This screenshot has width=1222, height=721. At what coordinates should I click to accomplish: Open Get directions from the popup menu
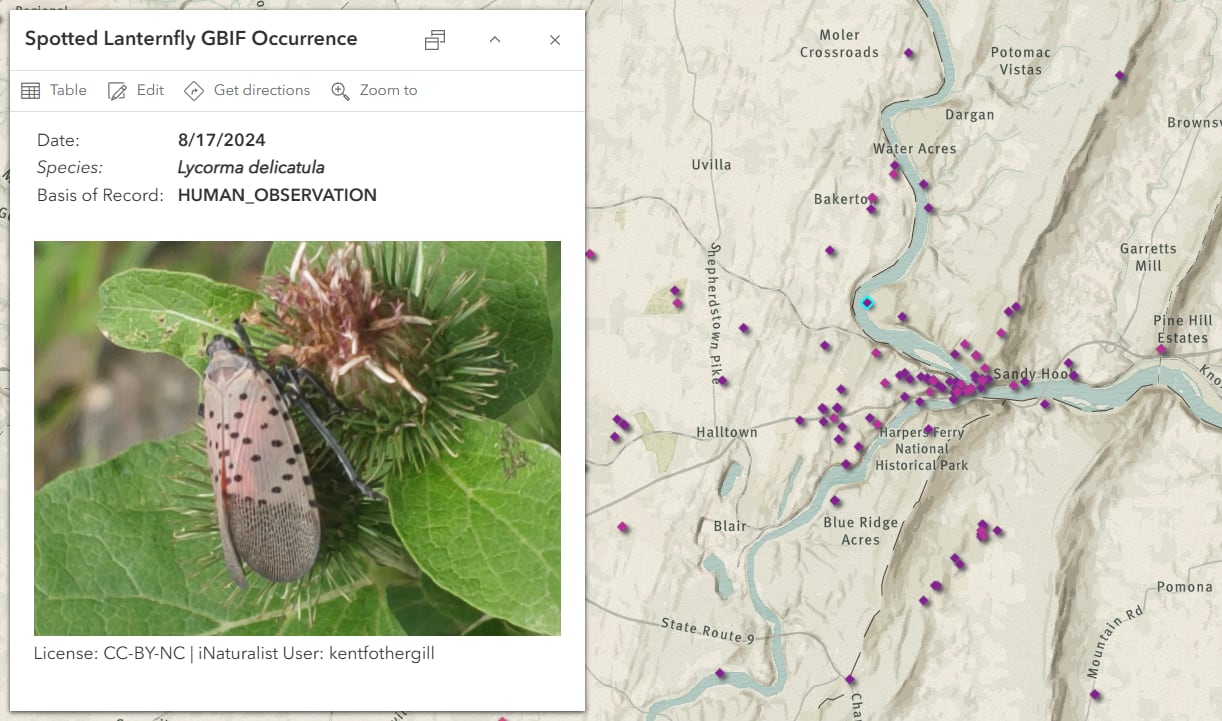coord(246,90)
